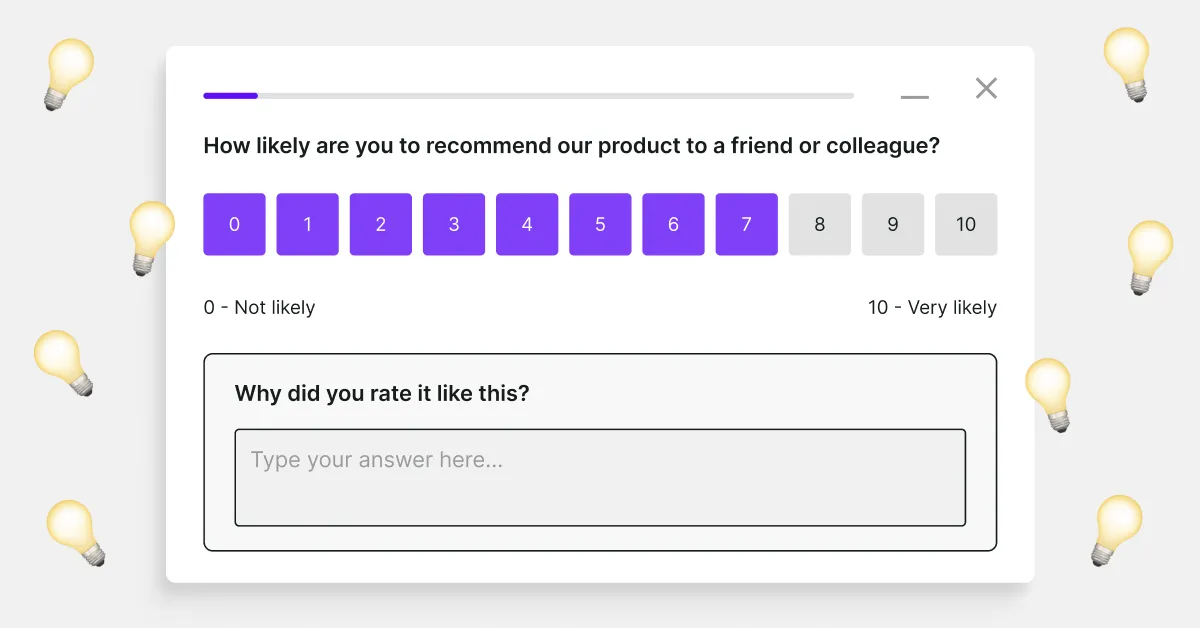Image resolution: width=1200 pixels, height=628 pixels.
Task: Minimize the survey widget with dash icon
Action: pos(914,97)
